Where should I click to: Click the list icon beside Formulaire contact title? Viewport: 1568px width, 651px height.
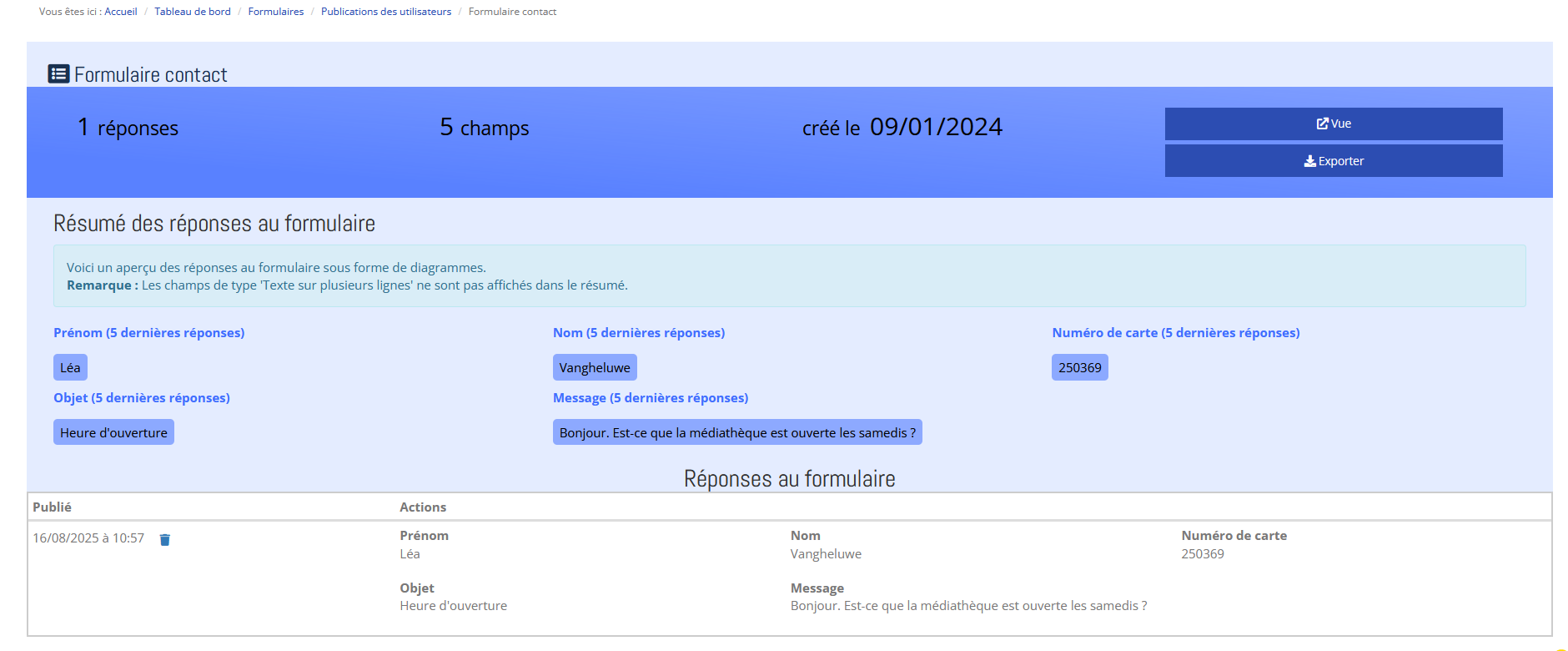(x=58, y=74)
